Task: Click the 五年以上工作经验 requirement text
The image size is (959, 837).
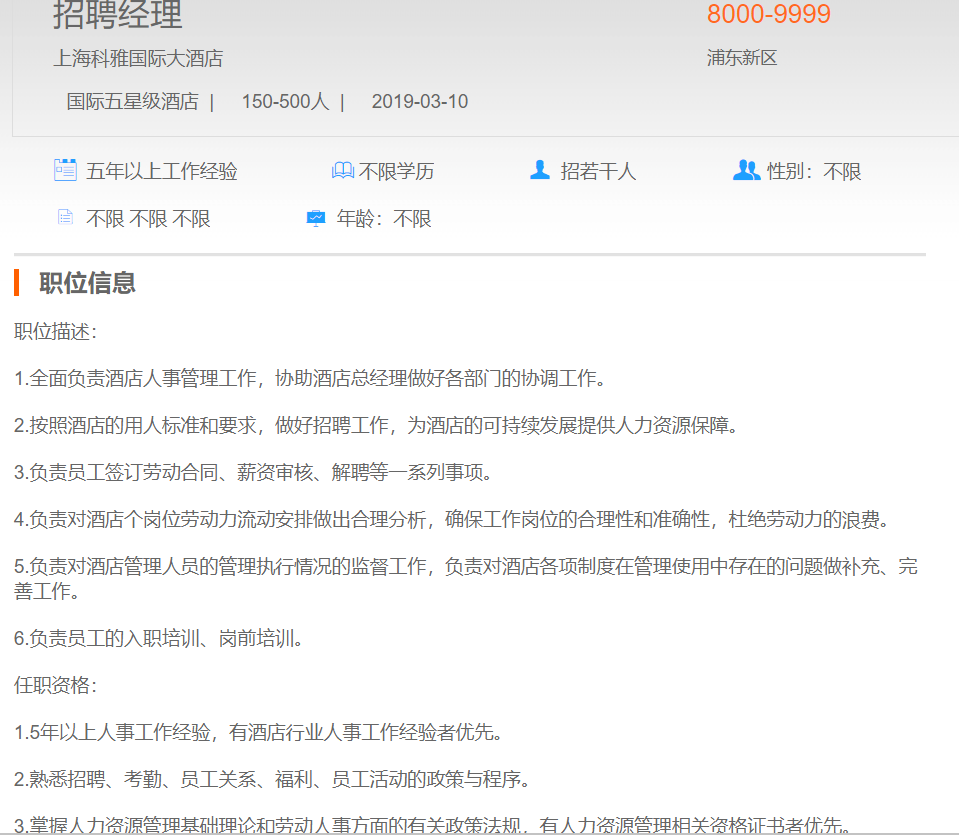Action: pyautogui.click(x=162, y=172)
